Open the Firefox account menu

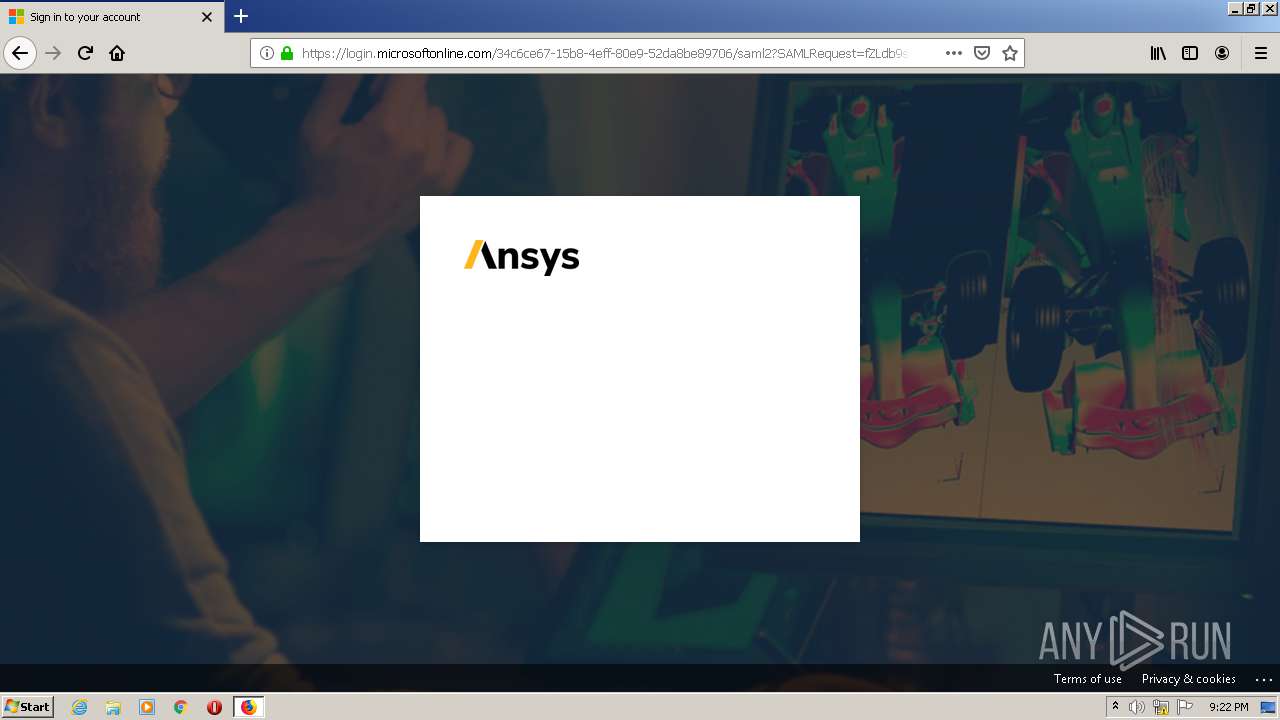tap(1222, 53)
